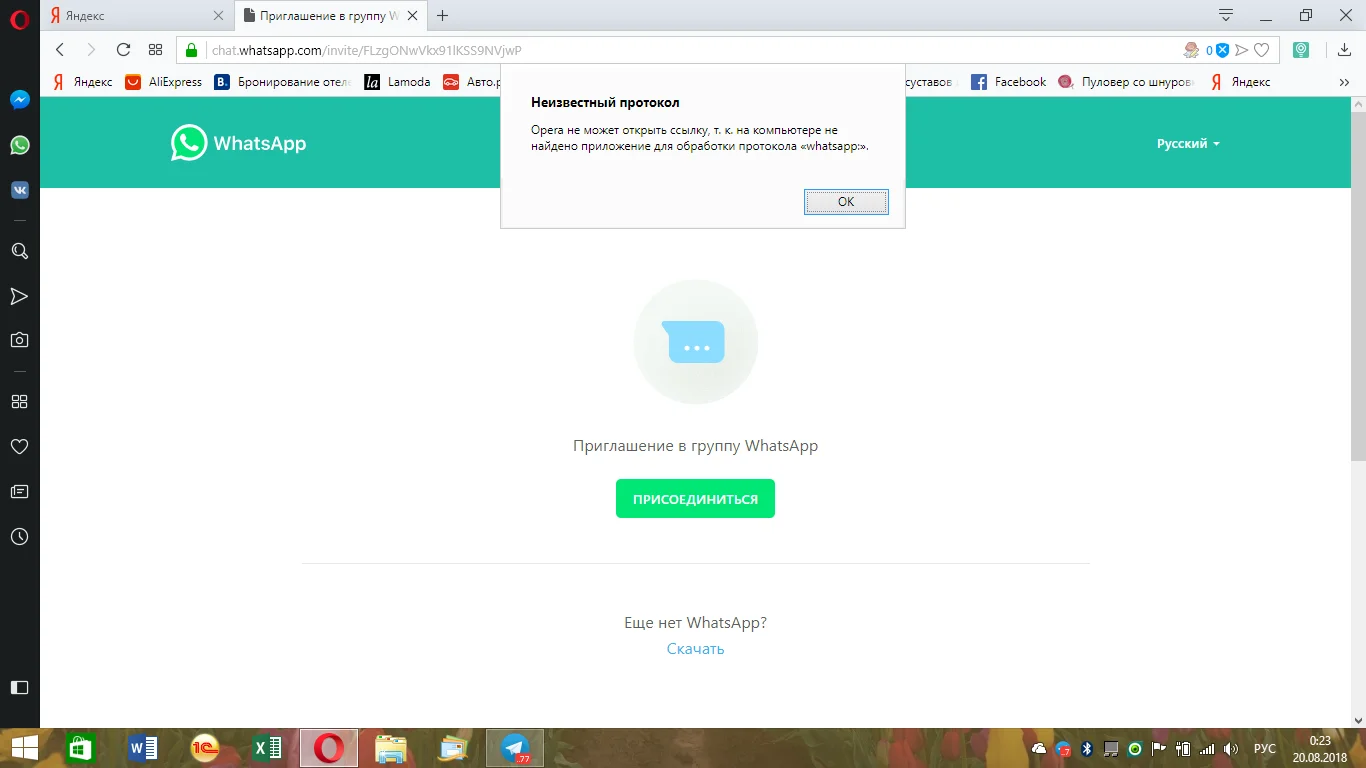Image resolution: width=1366 pixels, height=768 pixels.
Task: Open OneDrive cloud icon in system tray
Action: [x=1039, y=749]
